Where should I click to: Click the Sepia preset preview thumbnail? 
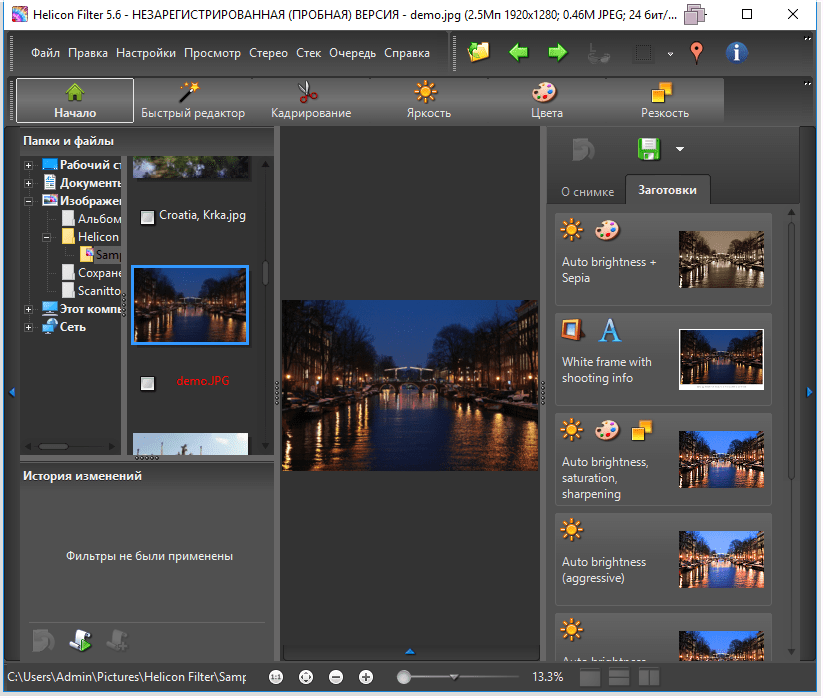721,259
